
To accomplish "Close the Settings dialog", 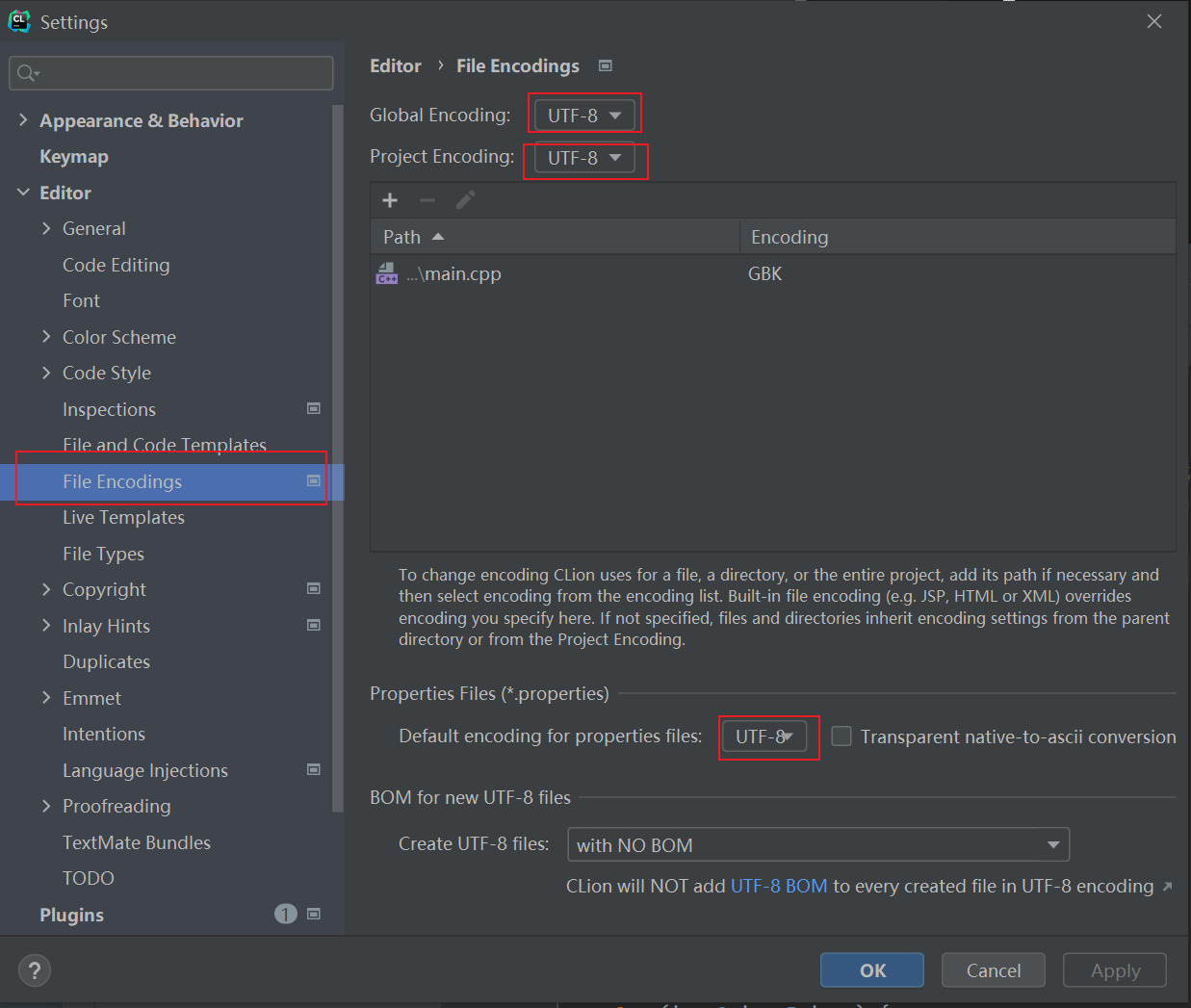I will 1154,21.
